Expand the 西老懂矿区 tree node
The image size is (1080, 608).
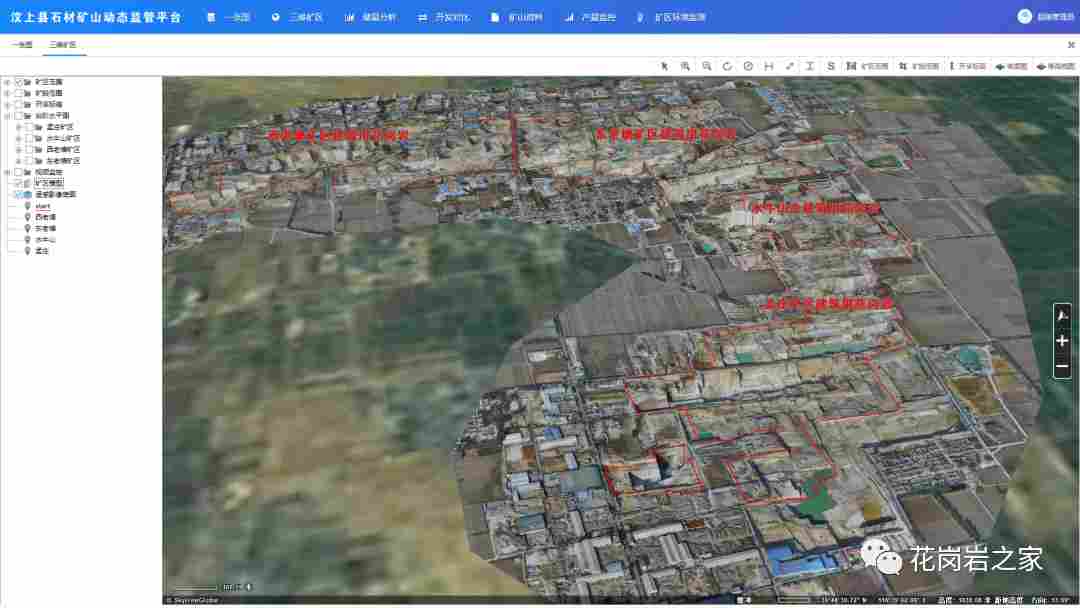click(x=18, y=149)
